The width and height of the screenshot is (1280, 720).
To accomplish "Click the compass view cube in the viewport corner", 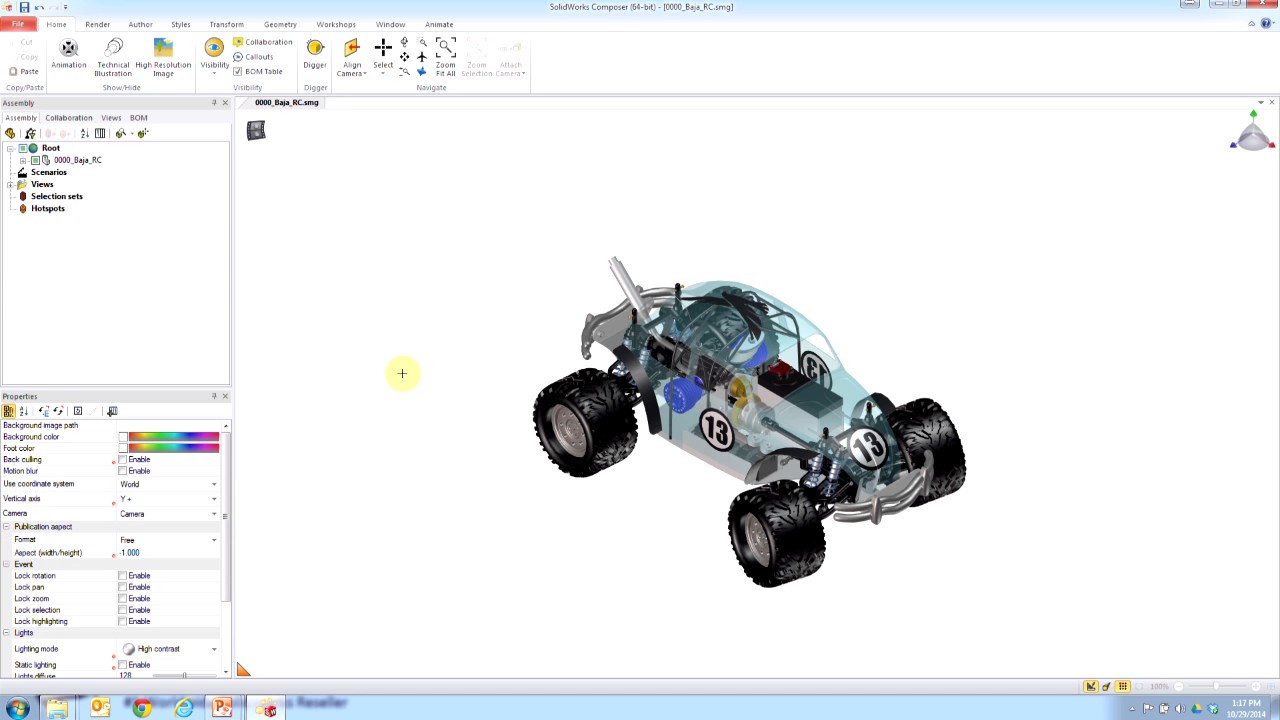I will 1253,131.
